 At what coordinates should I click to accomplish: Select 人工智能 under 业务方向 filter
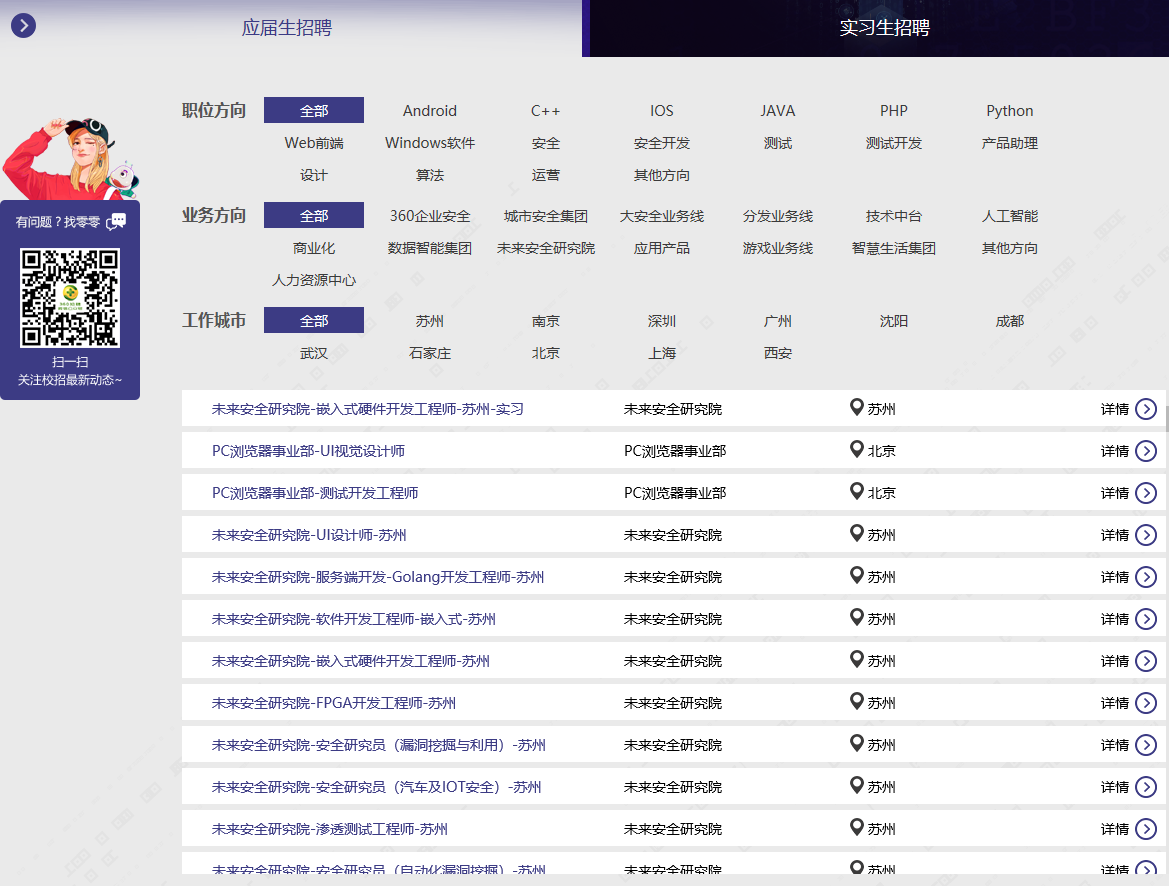tap(1009, 216)
